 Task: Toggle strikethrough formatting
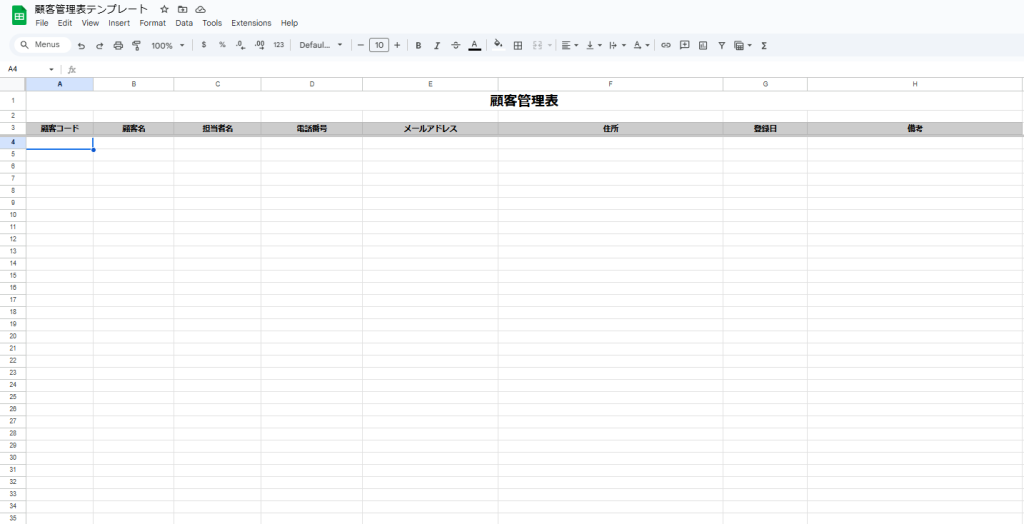click(455, 45)
